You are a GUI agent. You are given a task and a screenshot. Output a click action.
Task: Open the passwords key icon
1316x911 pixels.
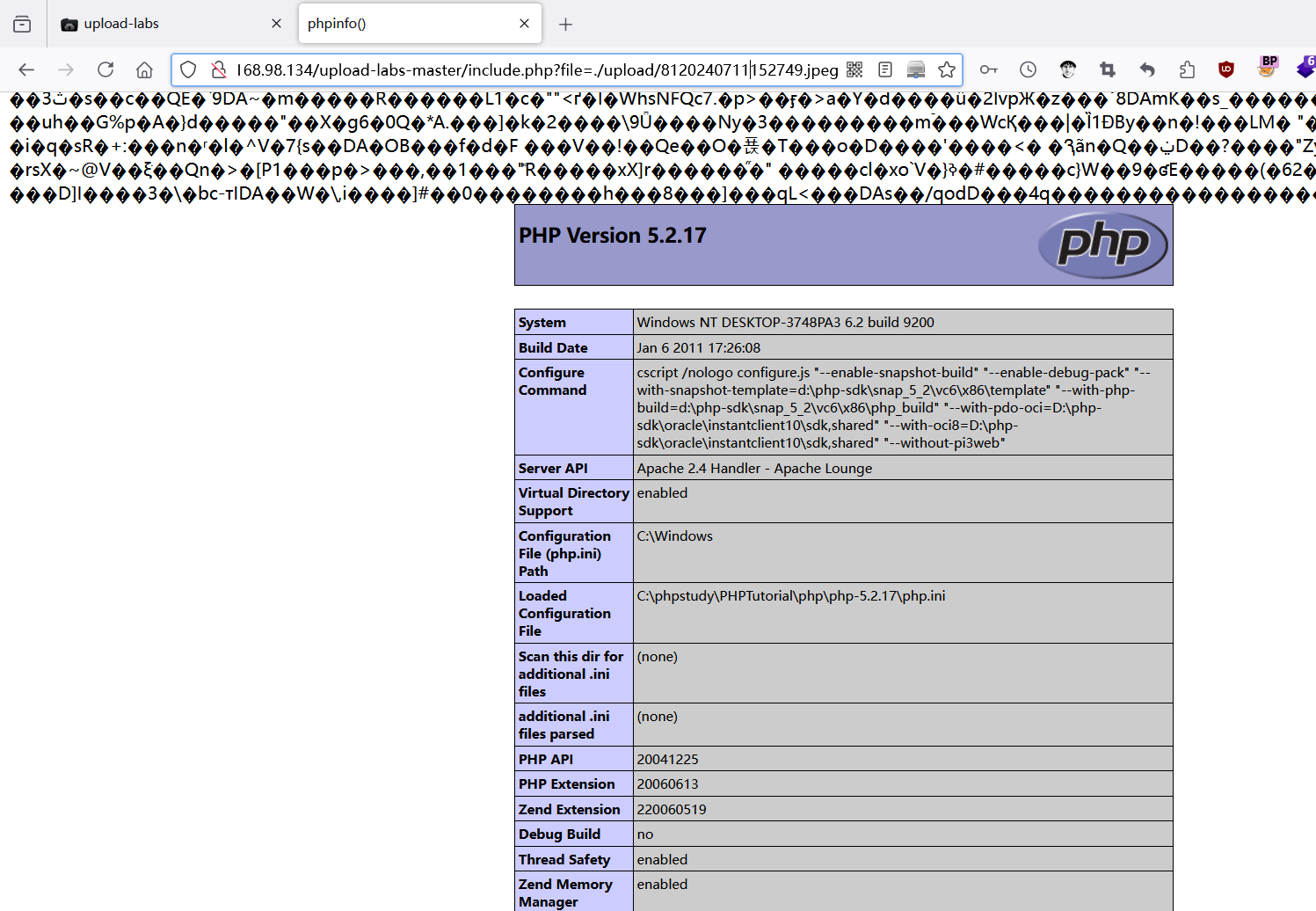989,69
